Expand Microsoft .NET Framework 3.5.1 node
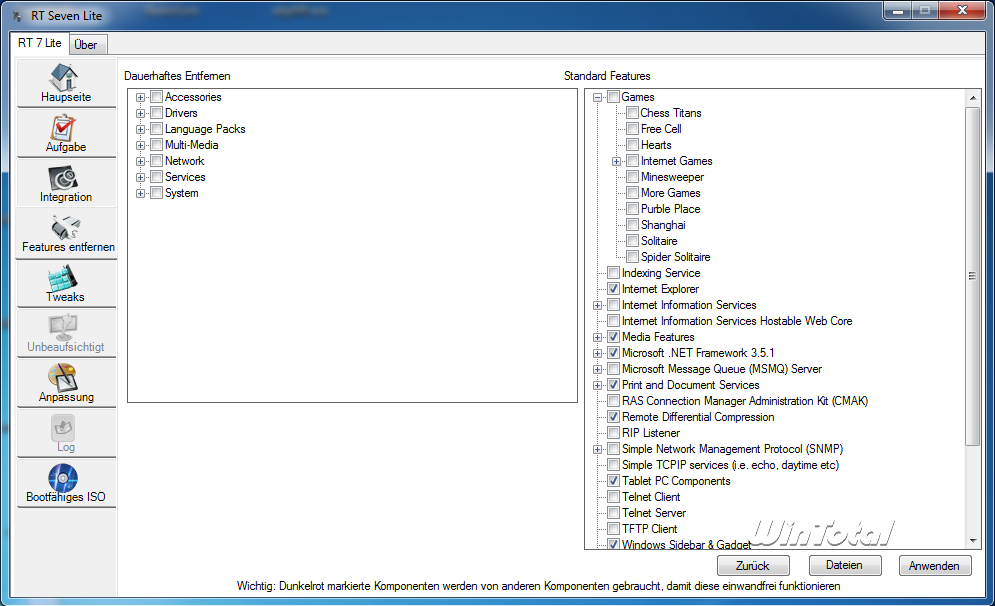Image resolution: width=995 pixels, height=606 pixels. tap(597, 353)
